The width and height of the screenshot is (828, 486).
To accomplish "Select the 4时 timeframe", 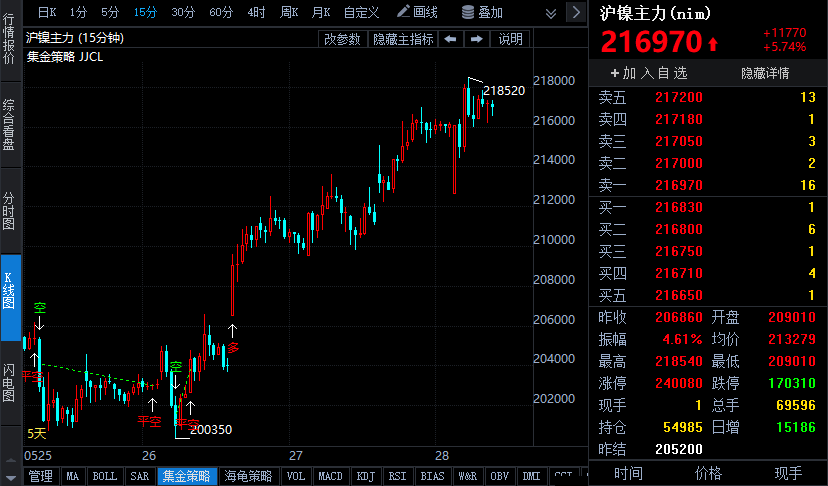I will [256, 12].
